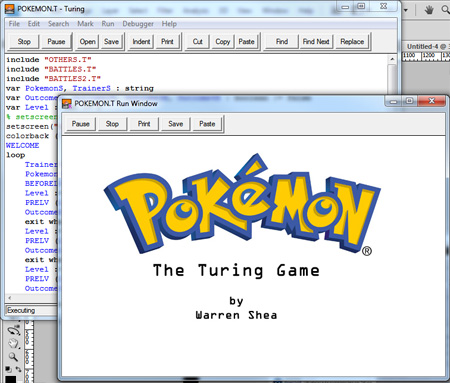Screen dimensions: 450x383
Task: Click the Turing icon in the Run Window title bar
Action: 67,104
